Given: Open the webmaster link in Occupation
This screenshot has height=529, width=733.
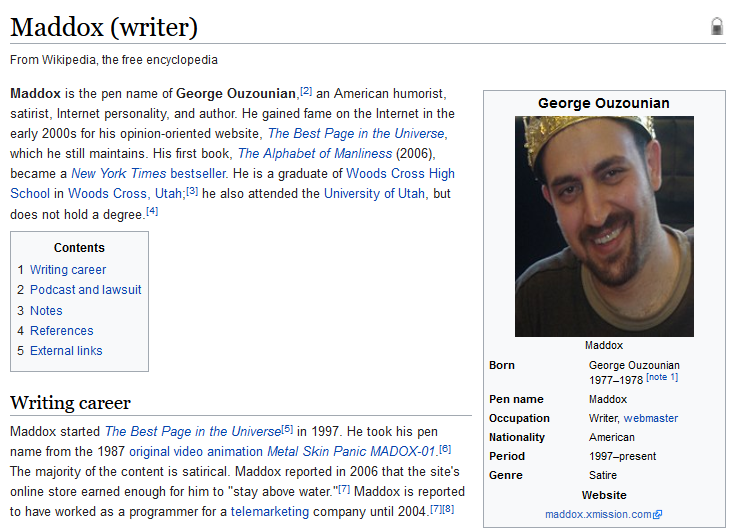Looking at the screenshot, I should click(x=651, y=418).
